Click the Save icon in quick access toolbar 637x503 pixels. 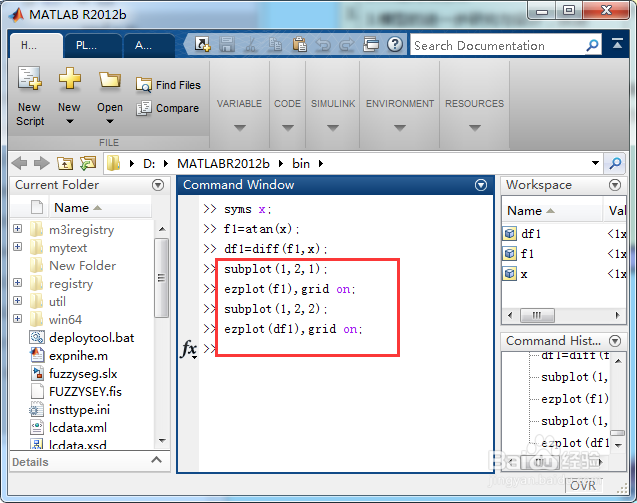point(227,44)
